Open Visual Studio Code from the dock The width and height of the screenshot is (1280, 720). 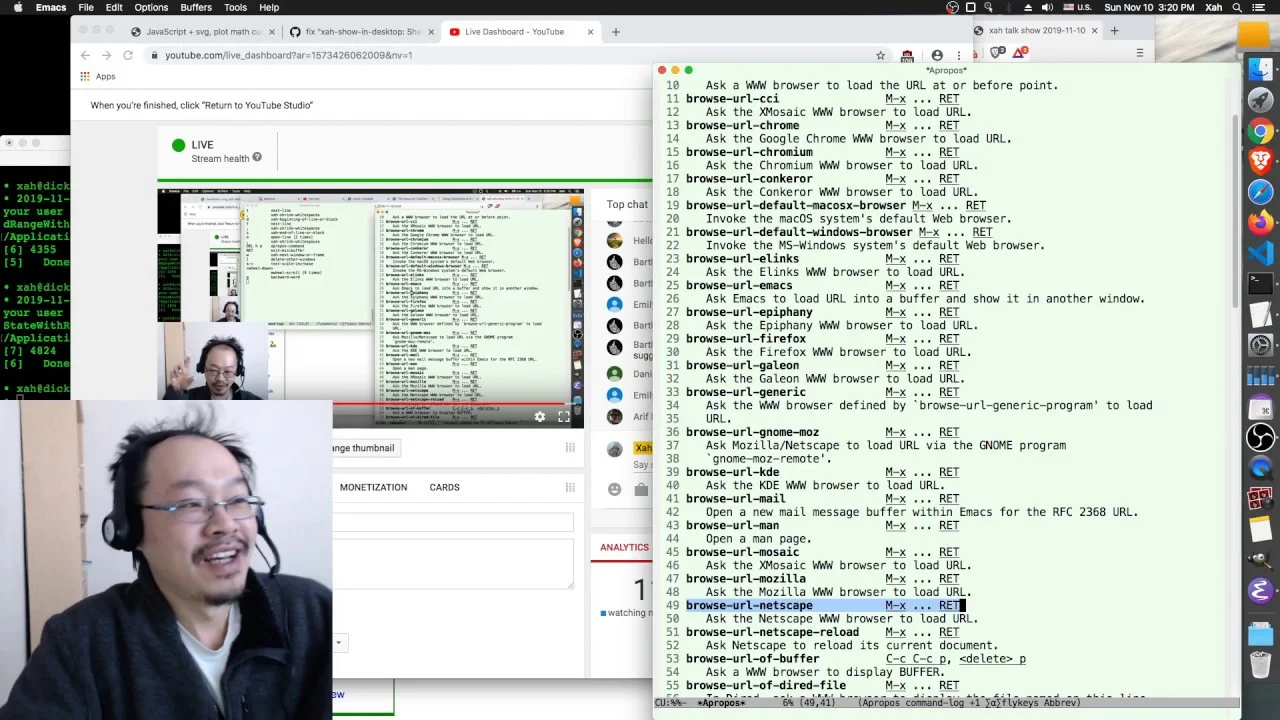(1261, 253)
